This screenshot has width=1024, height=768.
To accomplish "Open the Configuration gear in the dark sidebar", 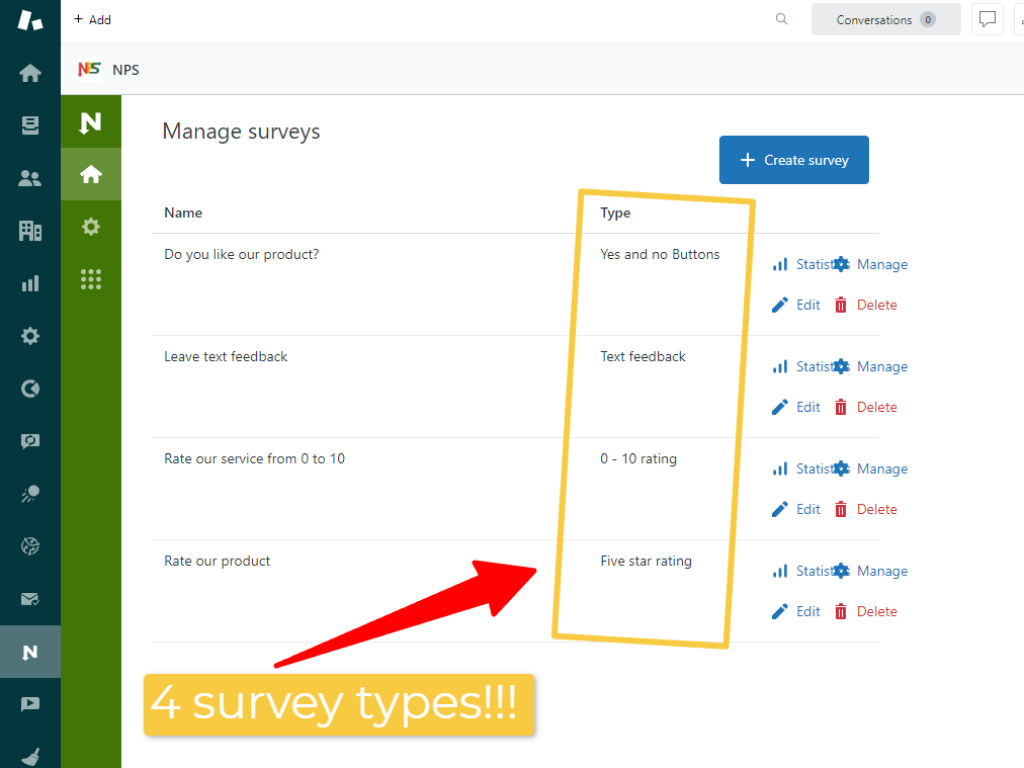I will (30, 336).
